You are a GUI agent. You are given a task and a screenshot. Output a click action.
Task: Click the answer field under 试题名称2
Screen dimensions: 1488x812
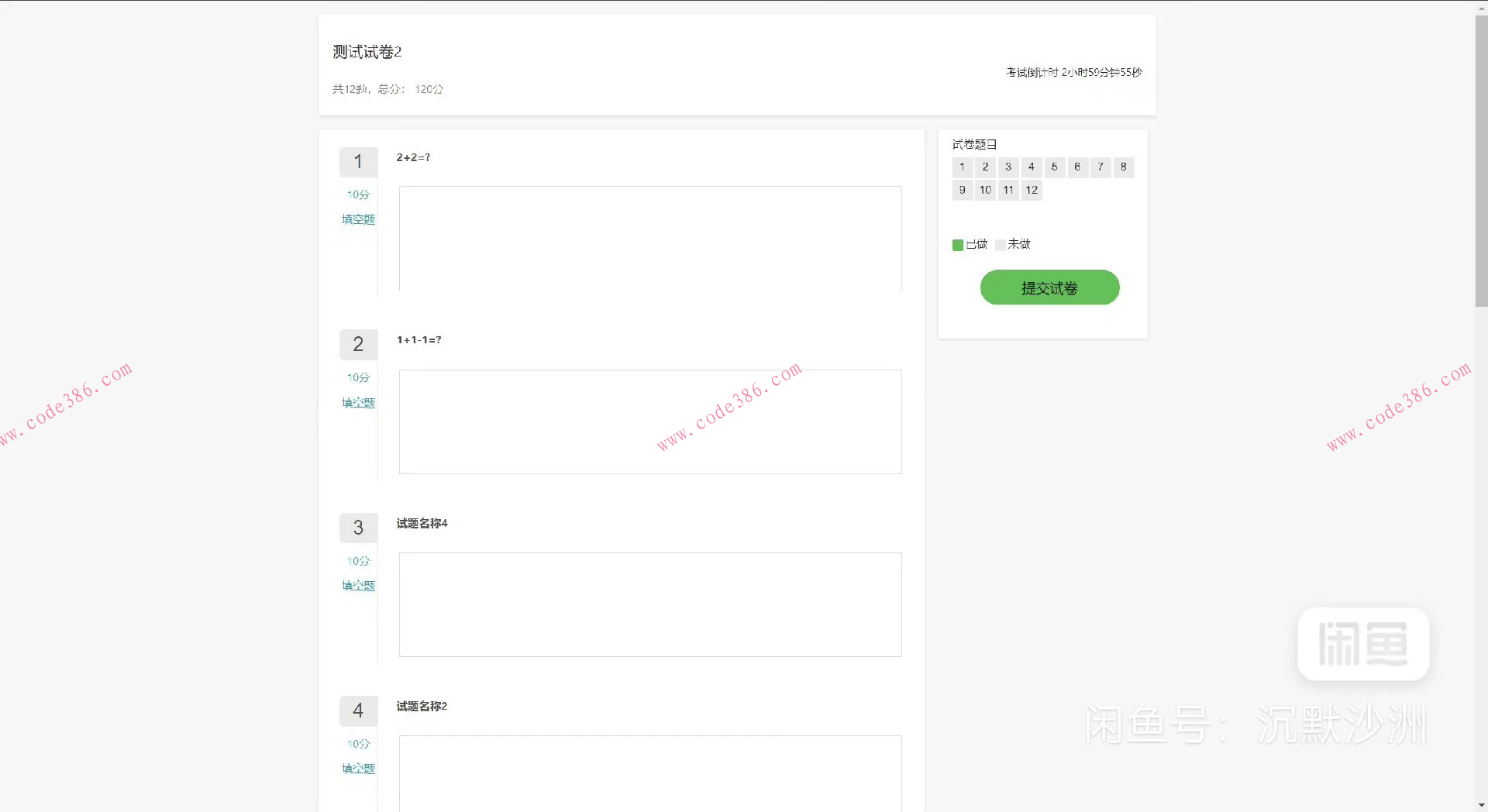pyautogui.click(x=649, y=773)
